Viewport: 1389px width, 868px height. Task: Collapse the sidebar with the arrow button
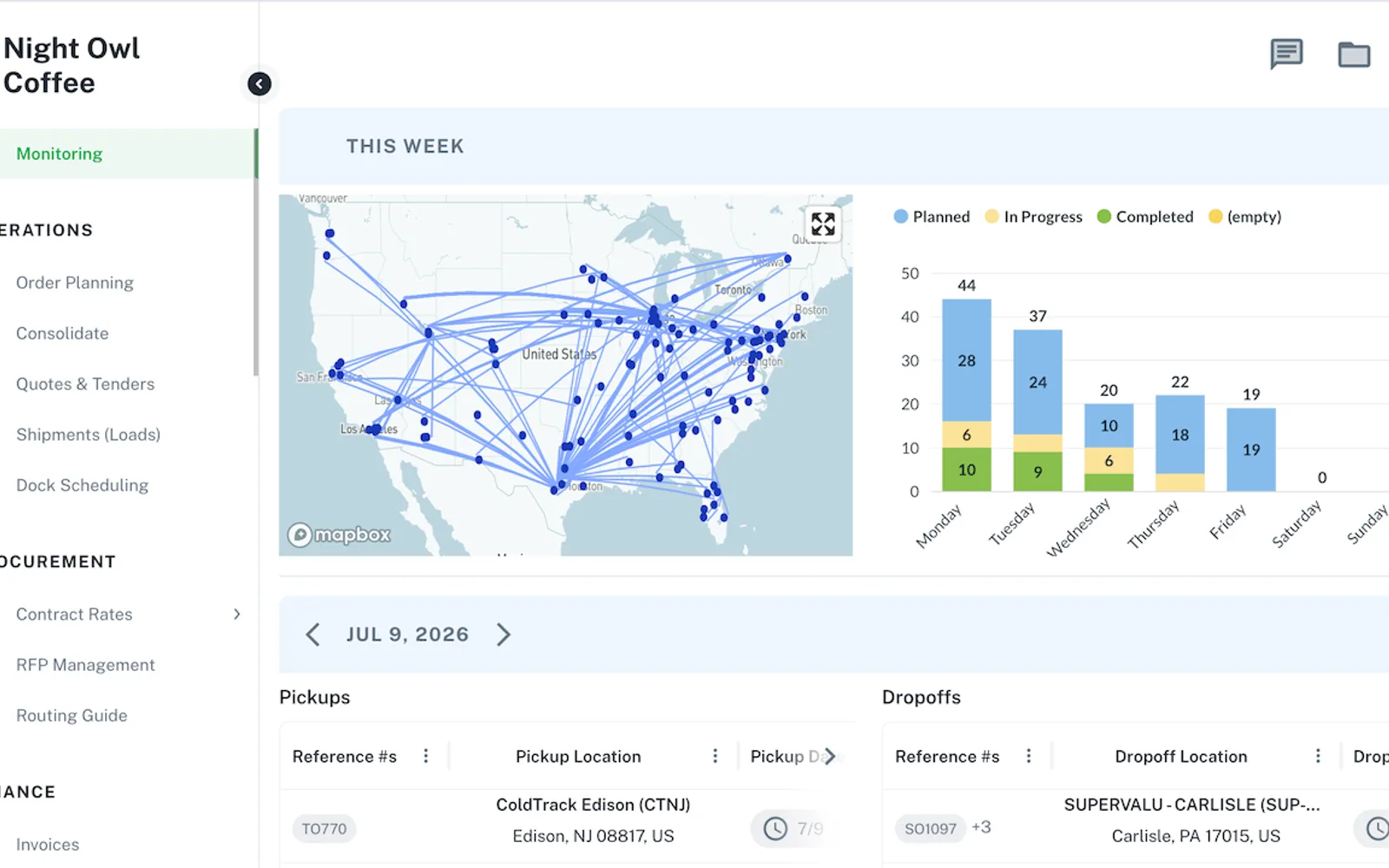tap(259, 83)
